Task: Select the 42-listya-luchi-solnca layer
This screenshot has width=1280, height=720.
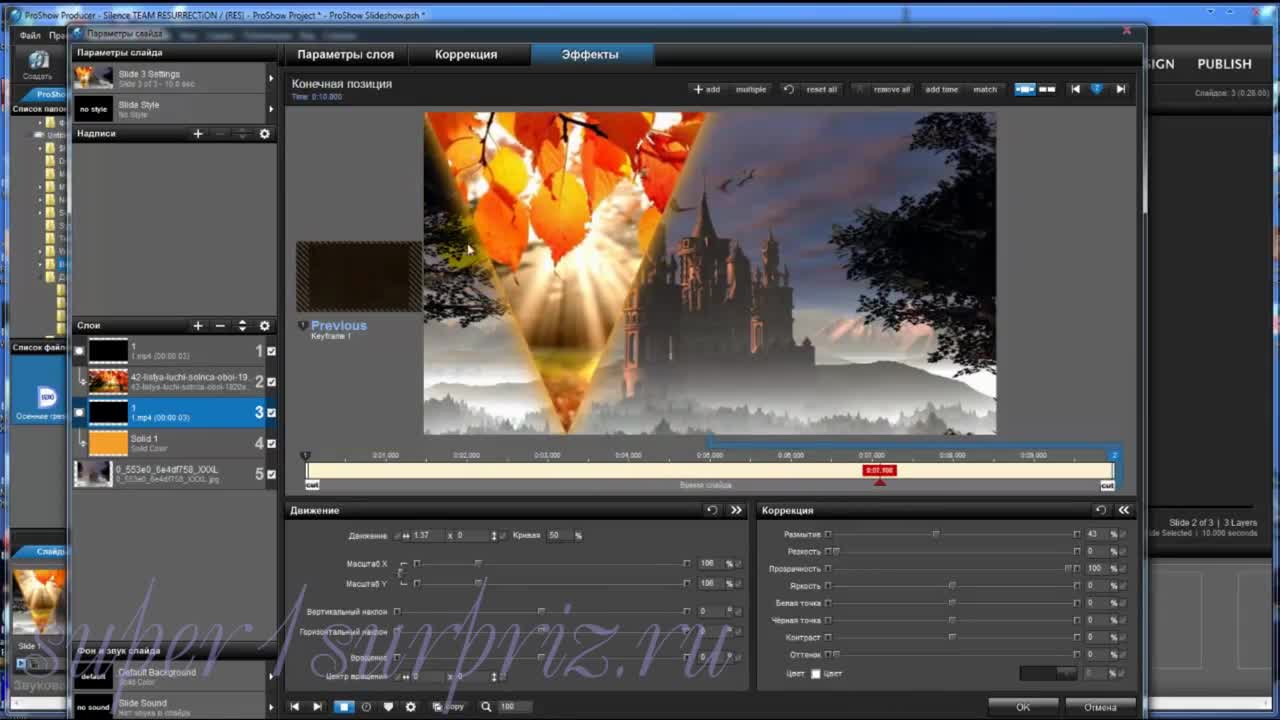Action: [176, 382]
